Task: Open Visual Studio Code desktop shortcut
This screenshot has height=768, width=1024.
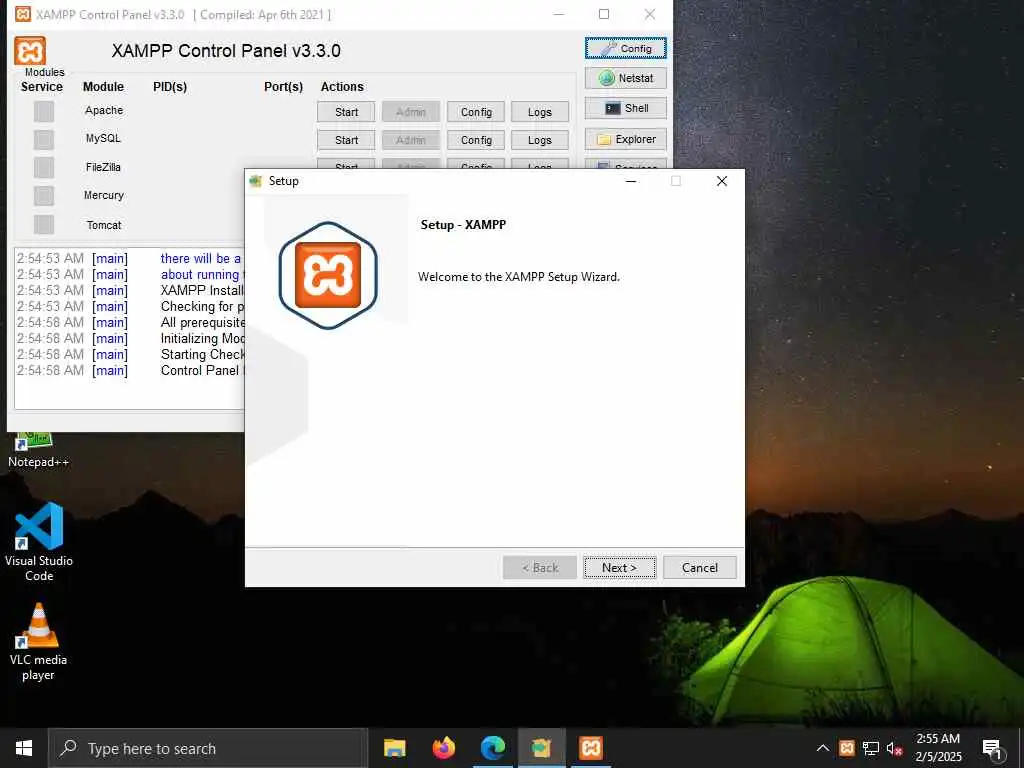Action: click(39, 541)
